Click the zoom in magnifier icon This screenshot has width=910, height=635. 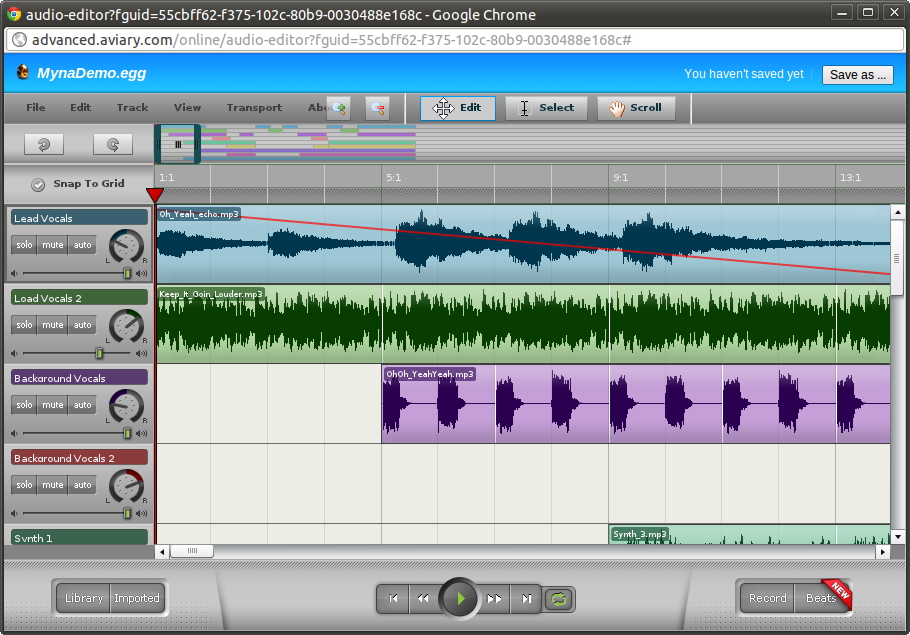pyautogui.click(x=339, y=108)
